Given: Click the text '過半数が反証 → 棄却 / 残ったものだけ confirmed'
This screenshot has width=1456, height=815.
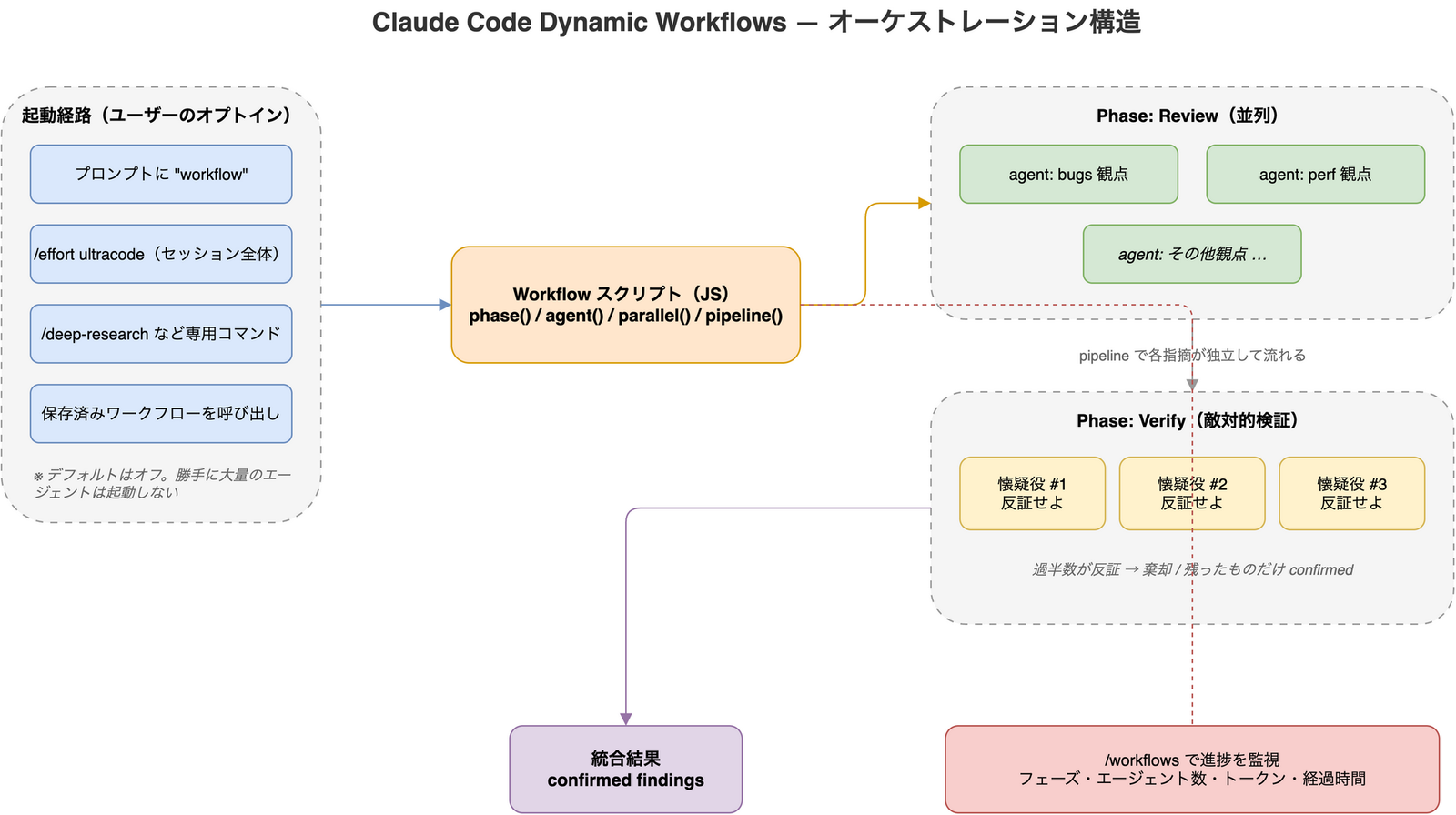Looking at the screenshot, I should click(x=1192, y=569).
